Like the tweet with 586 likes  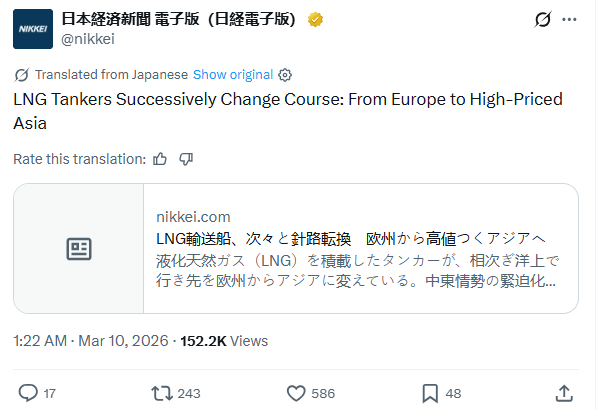pos(296,393)
